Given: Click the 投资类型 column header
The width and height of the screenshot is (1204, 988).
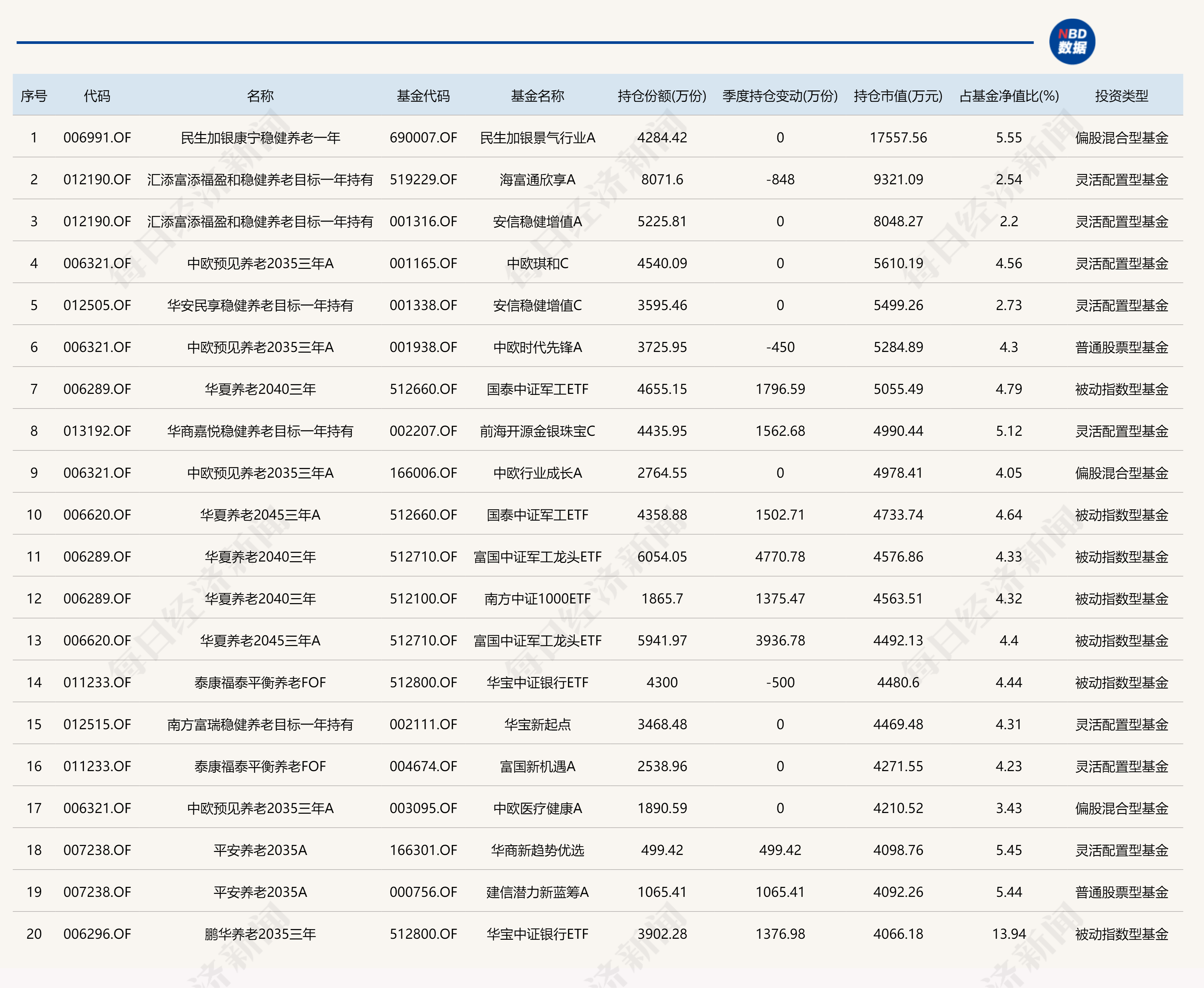Looking at the screenshot, I should pyautogui.click(x=1121, y=95).
